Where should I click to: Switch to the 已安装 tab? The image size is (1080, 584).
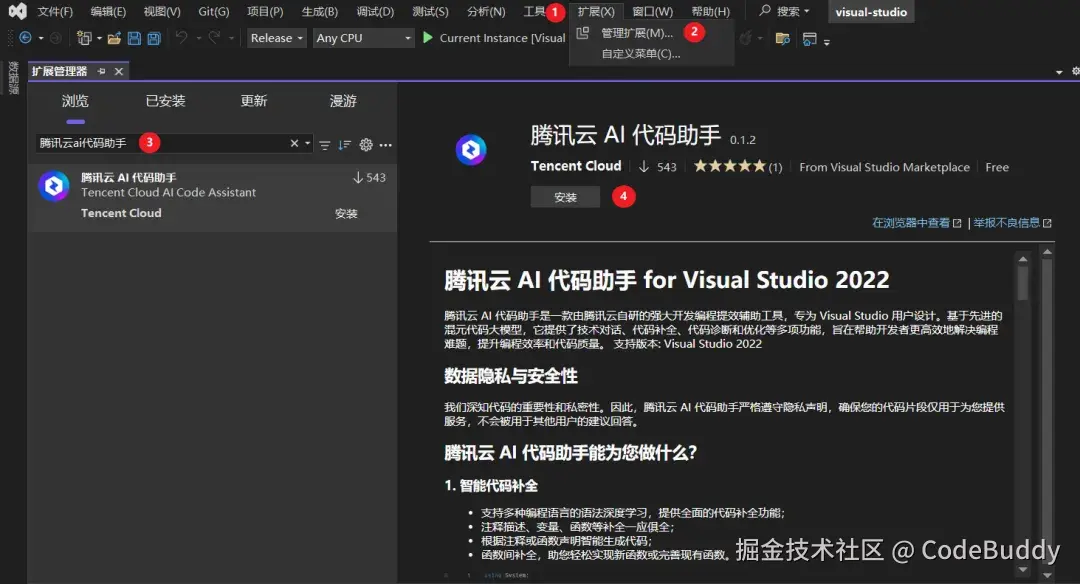(166, 100)
